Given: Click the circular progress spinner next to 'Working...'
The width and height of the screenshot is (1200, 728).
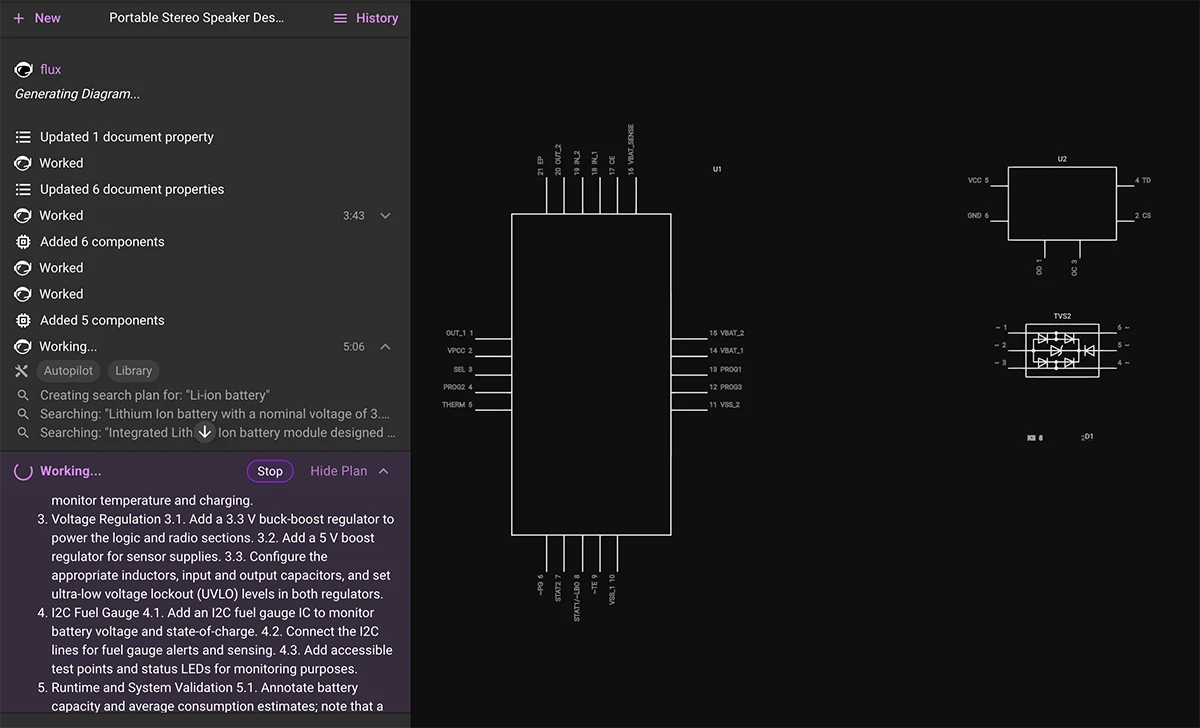Looking at the screenshot, I should click(23, 470).
